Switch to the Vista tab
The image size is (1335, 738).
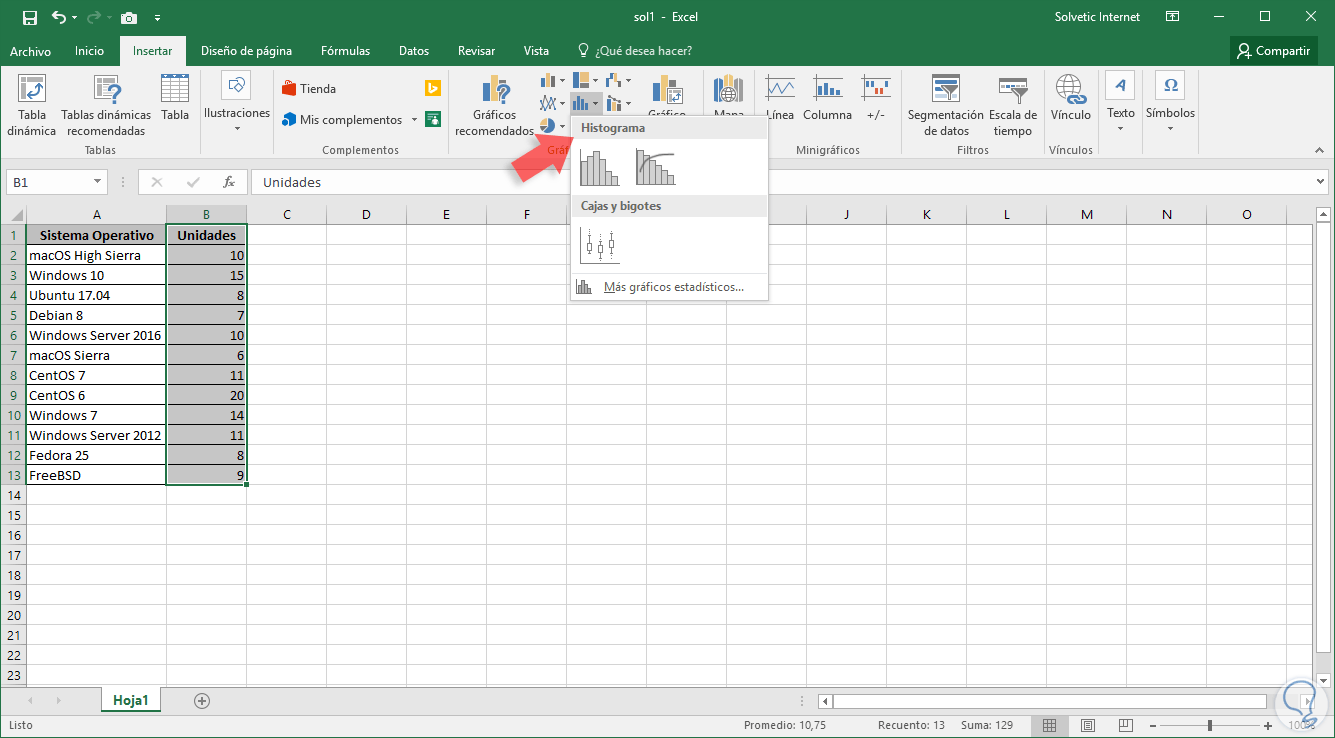tap(536, 51)
